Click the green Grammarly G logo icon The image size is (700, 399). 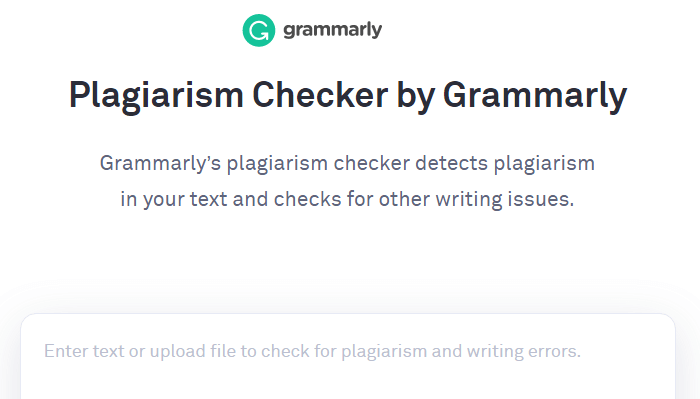pos(258,30)
